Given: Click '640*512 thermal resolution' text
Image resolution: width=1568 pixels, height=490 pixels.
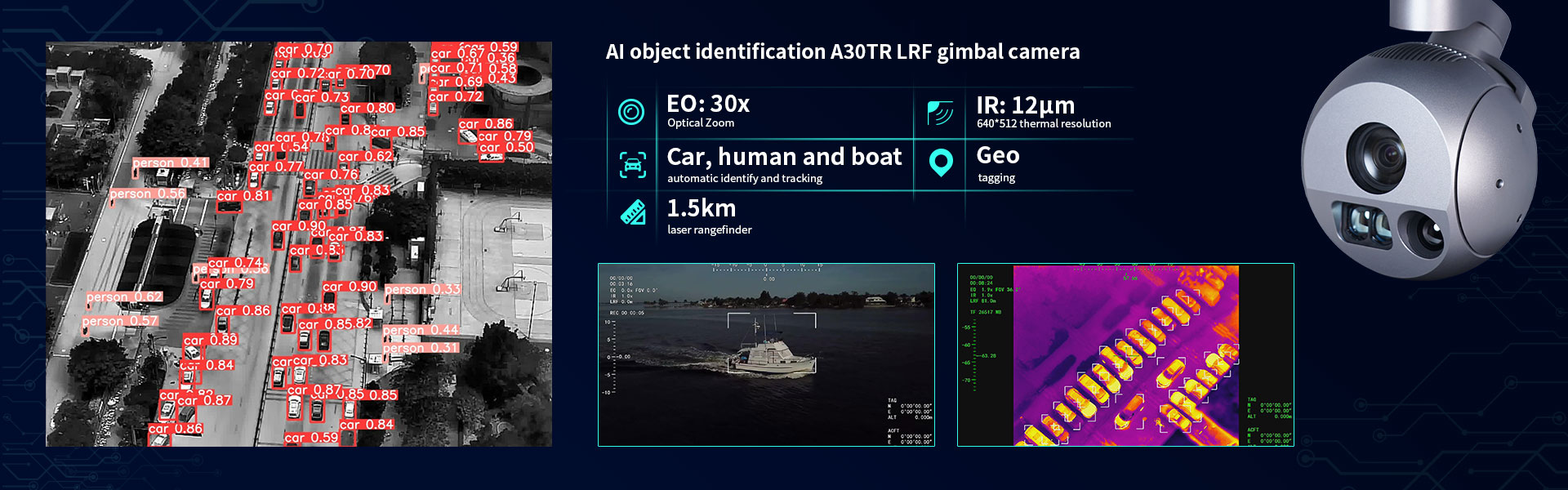Looking at the screenshot, I should click(x=1044, y=124).
